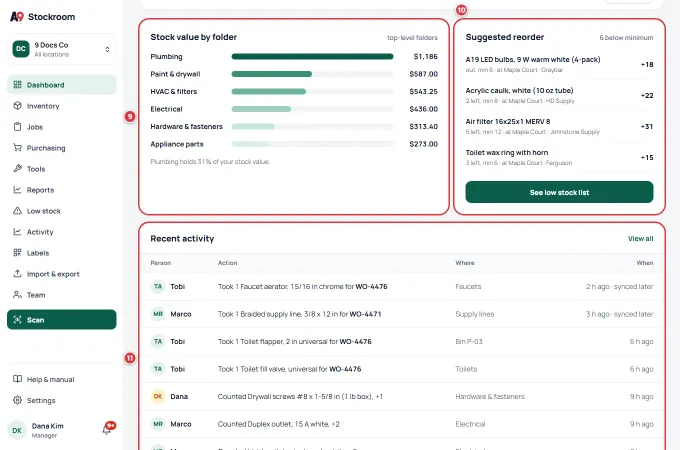The width and height of the screenshot is (680, 450).
Task: Click the Settings gear icon
Action: (x=17, y=400)
